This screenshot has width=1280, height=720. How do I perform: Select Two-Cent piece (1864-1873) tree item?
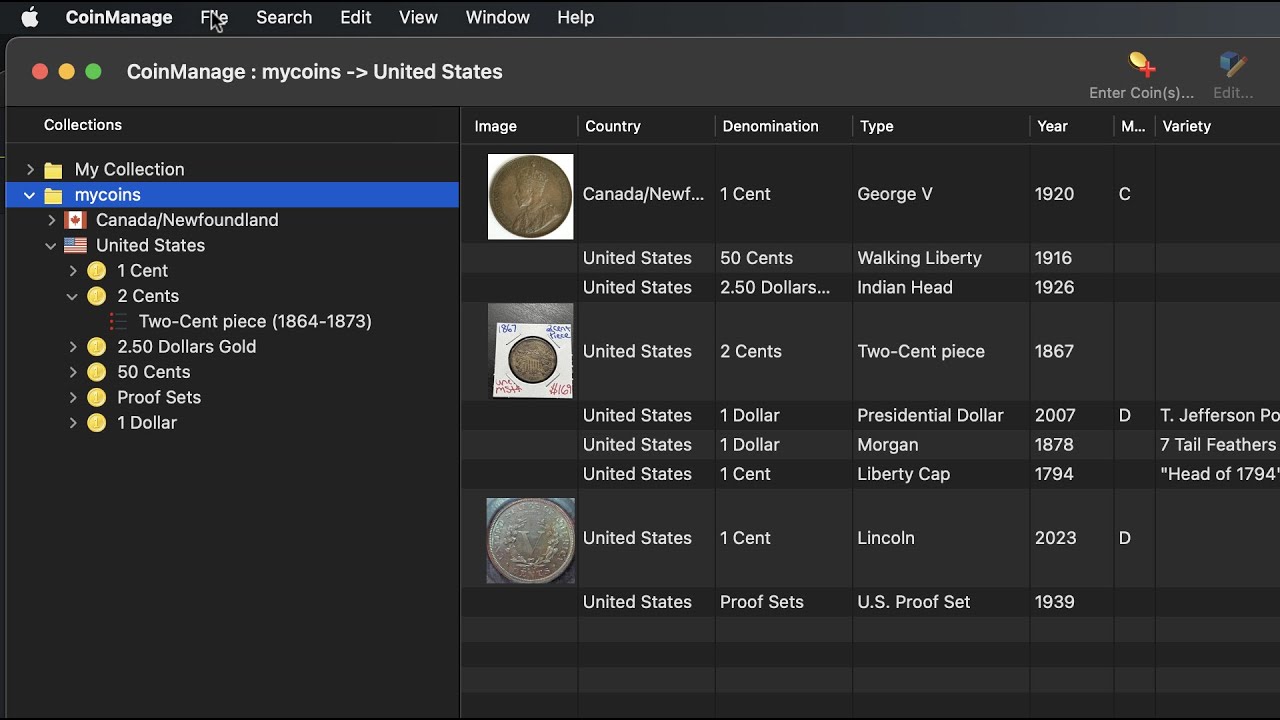(x=255, y=321)
